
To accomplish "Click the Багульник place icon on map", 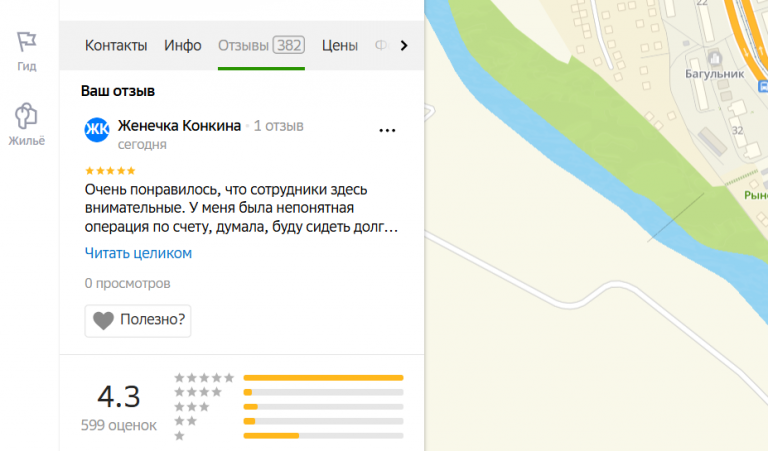I will pyautogui.click(x=715, y=58).
